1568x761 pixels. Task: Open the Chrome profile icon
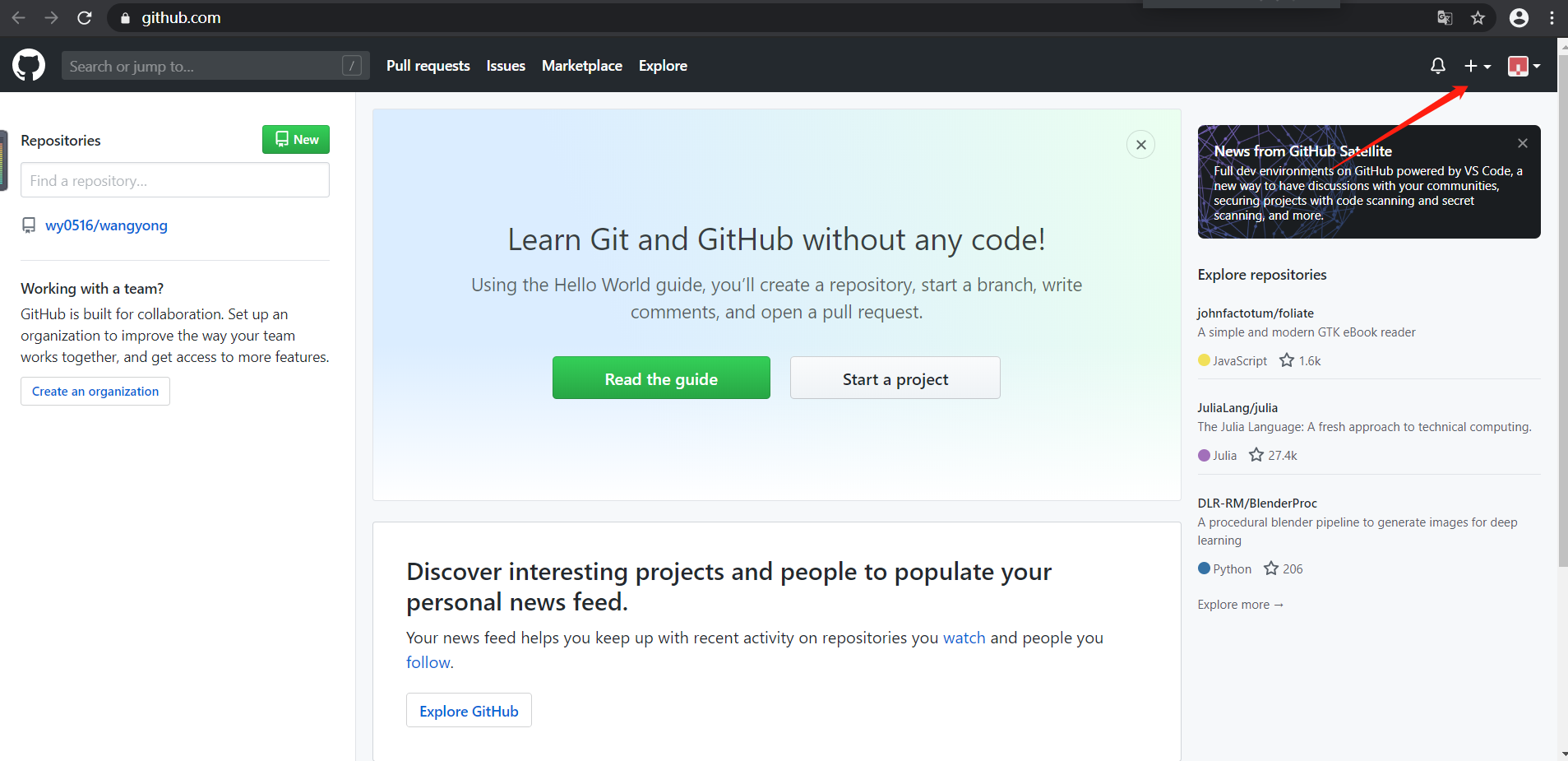point(1519,17)
